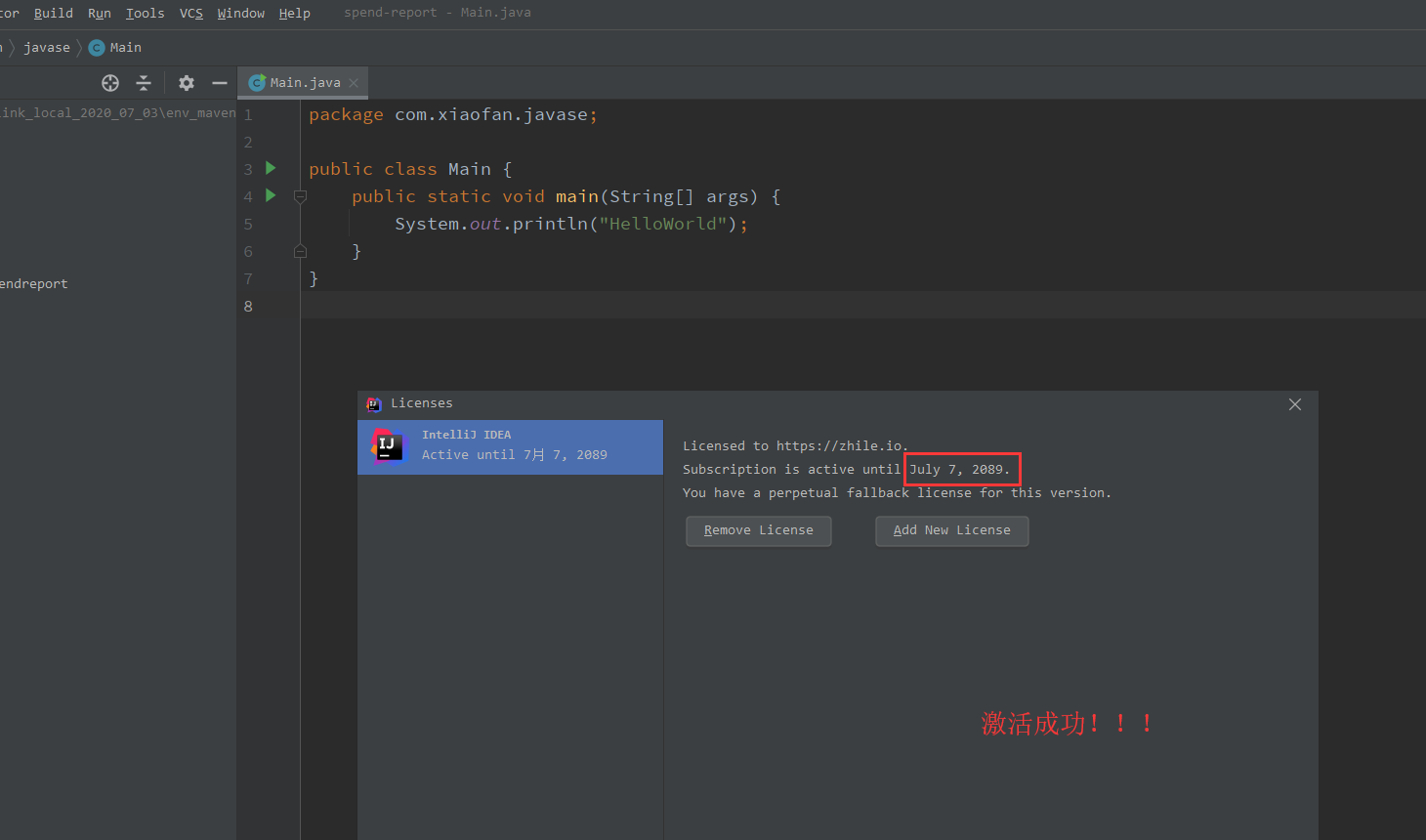Click the 'Licenses' dialog title text
1426x840 pixels.
pos(422,403)
